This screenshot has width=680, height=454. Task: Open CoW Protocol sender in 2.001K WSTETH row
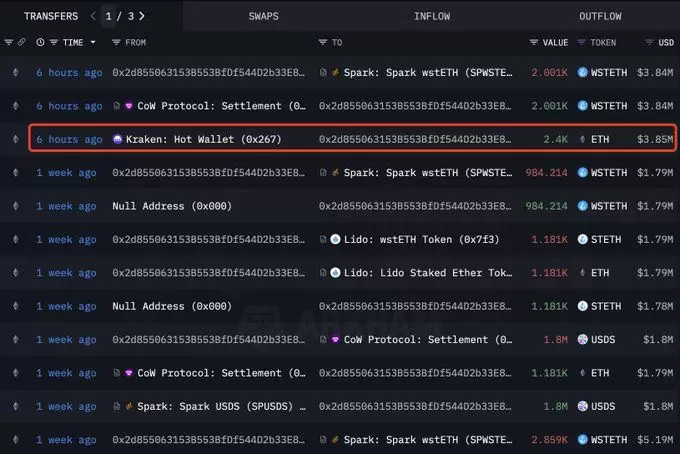pyautogui.click(x=221, y=106)
